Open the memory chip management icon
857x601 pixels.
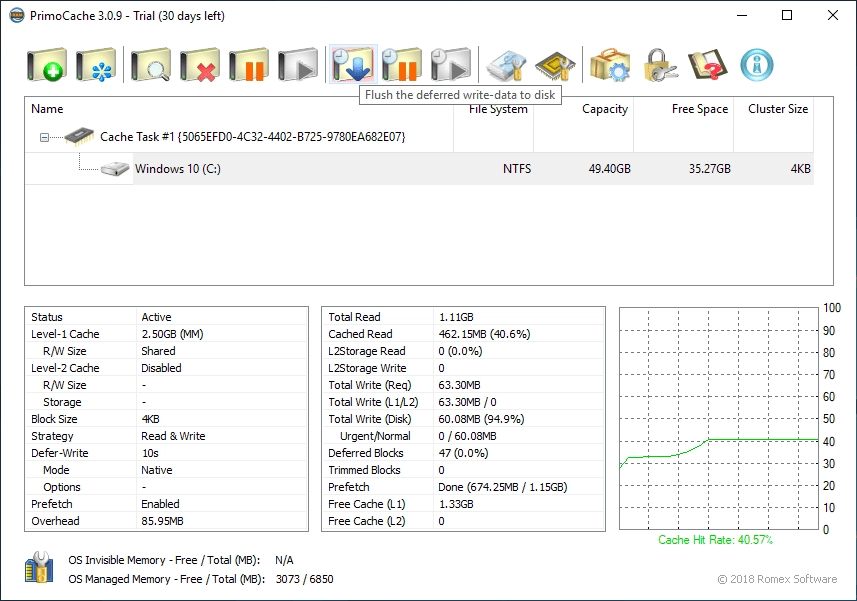pos(555,64)
